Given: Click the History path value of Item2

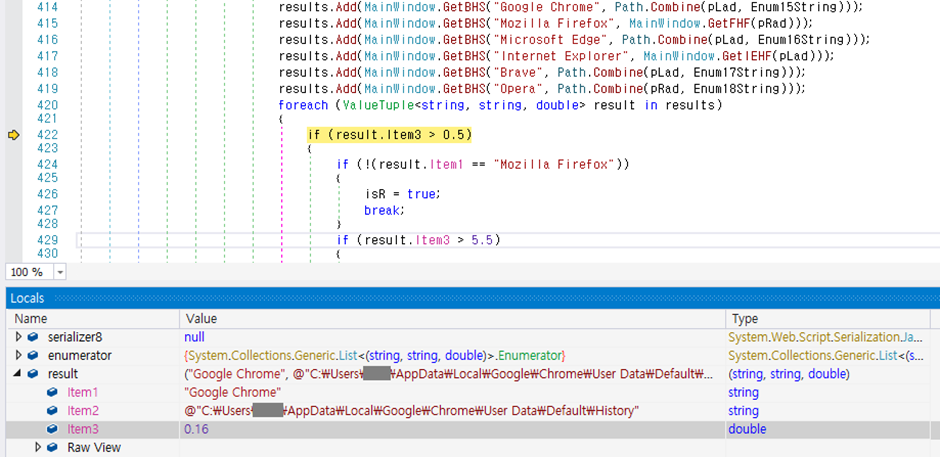Looking at the screenshot, I should pyautogui.click(x=412, y=411).
